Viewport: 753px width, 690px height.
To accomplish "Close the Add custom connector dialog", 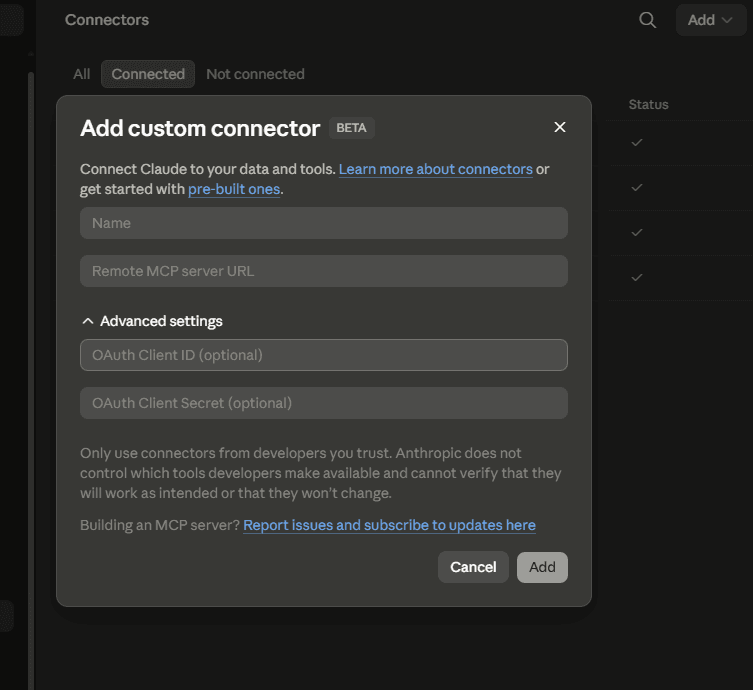I will (x=559, y=127).
